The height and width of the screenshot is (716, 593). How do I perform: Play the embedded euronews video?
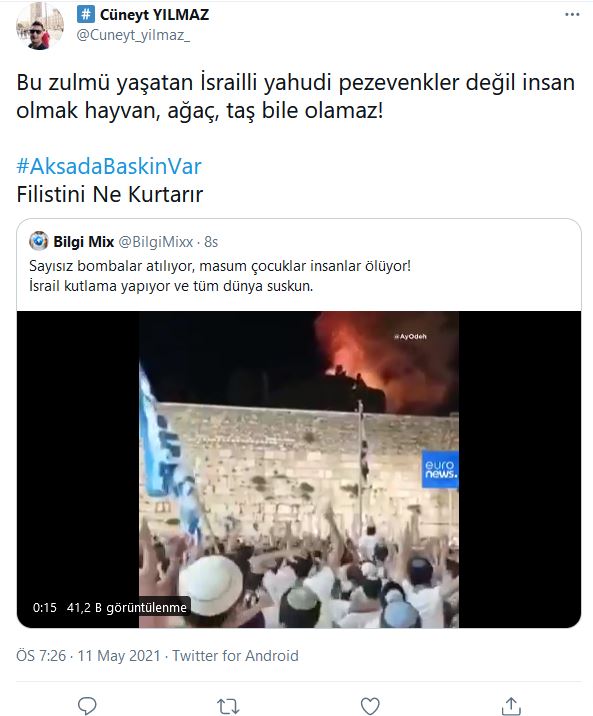click(299, 469)
